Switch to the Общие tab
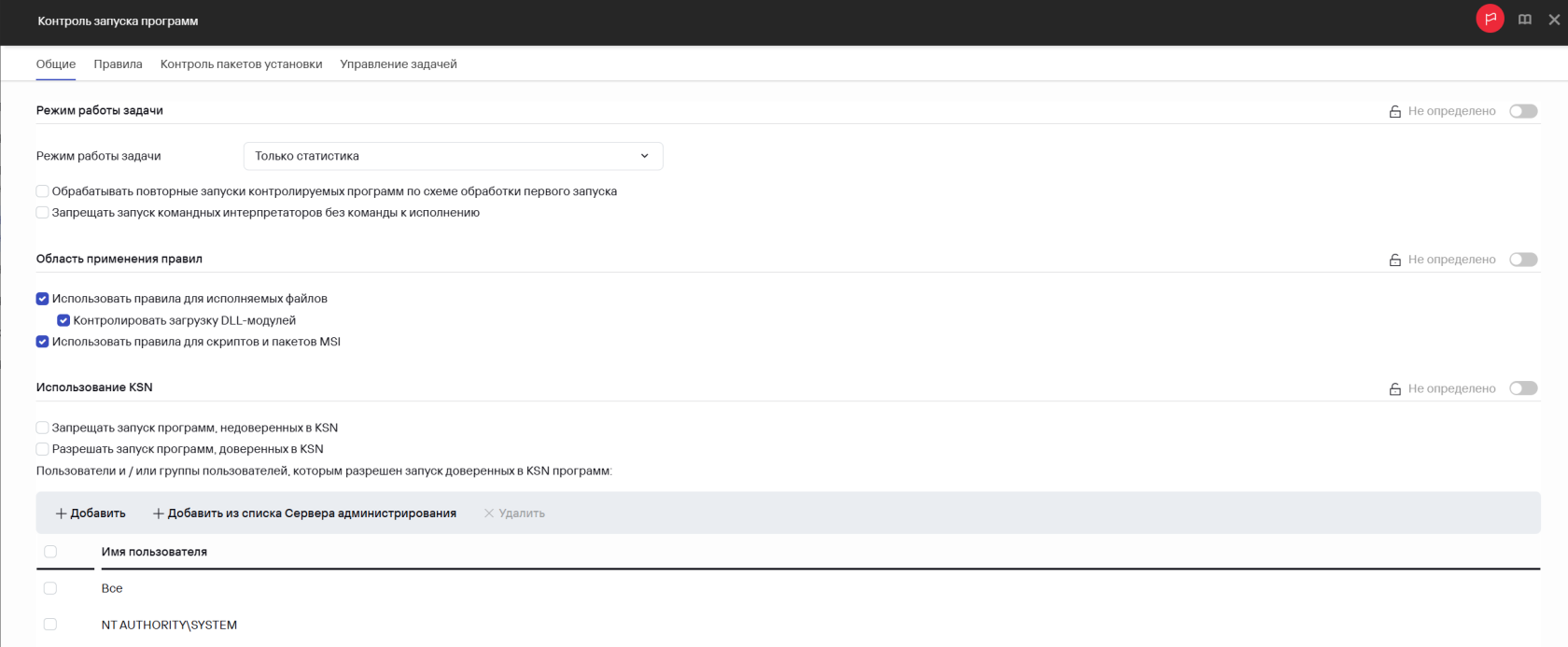1568x647 pixels. pyautogui.click(x=56, y=64)
